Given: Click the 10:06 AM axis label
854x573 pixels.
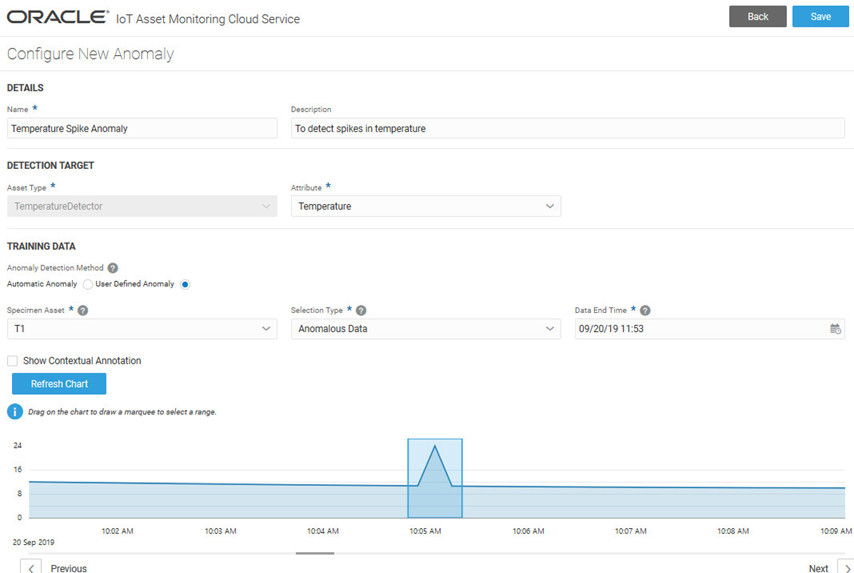Looking at the screenshot, I should 528,531.
